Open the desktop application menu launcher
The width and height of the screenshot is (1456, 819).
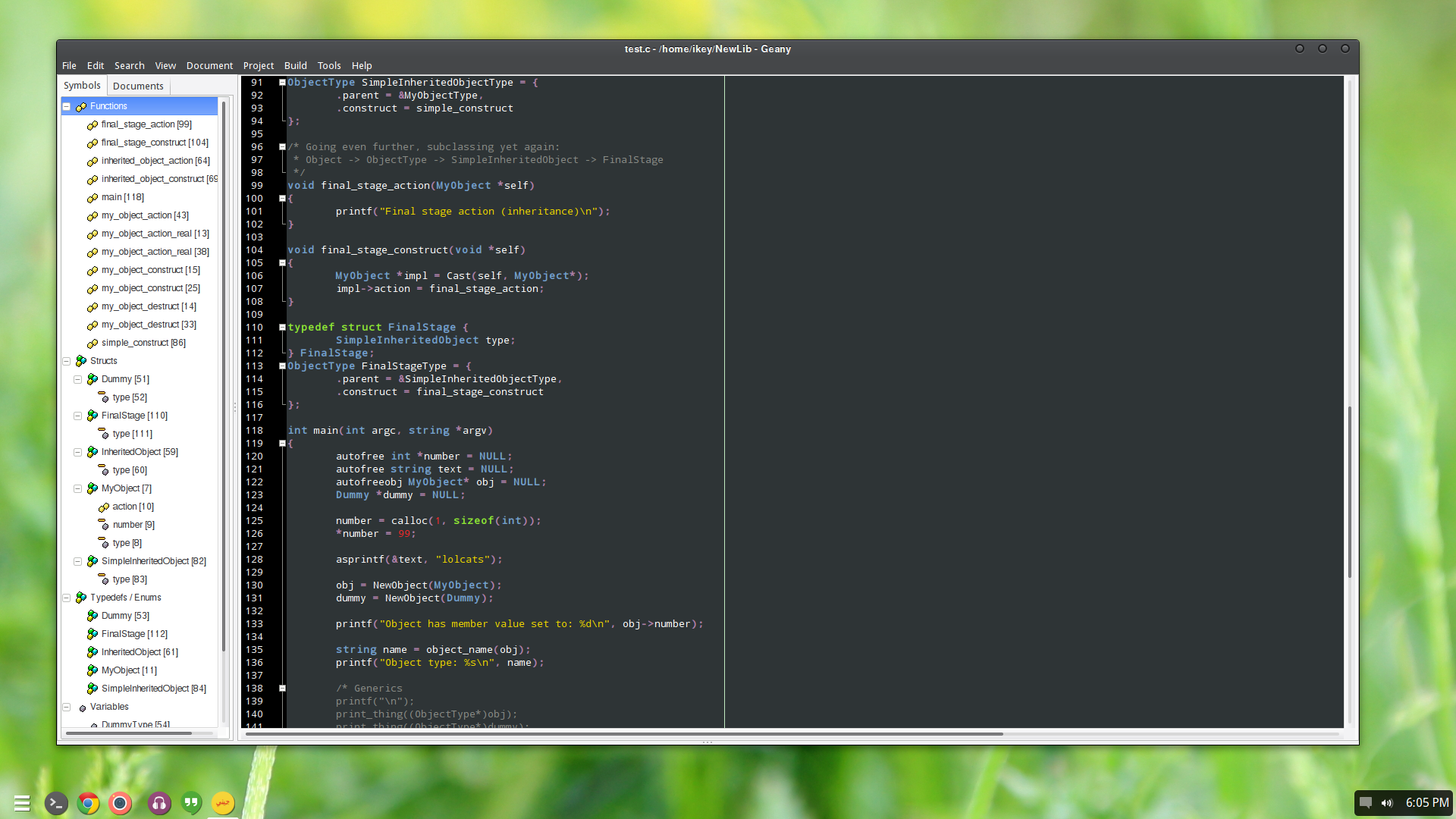(x=22, y=803)
